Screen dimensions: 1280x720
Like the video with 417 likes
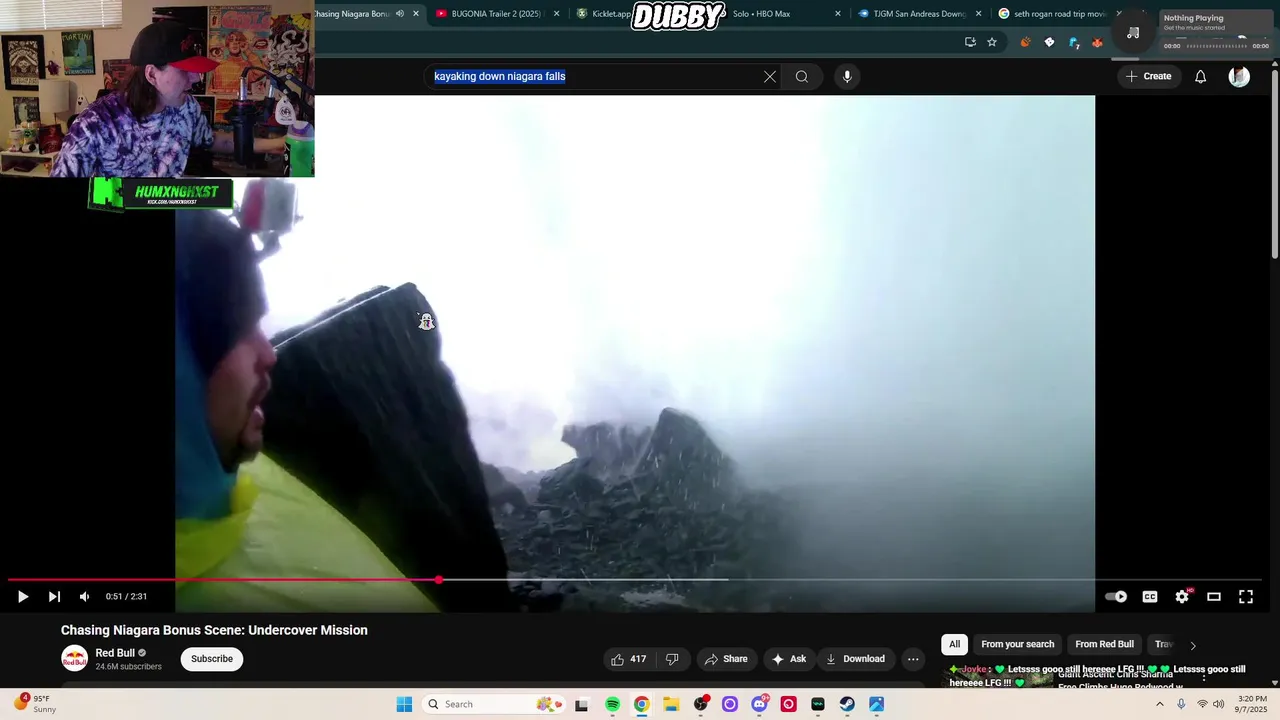pos(629,659)
